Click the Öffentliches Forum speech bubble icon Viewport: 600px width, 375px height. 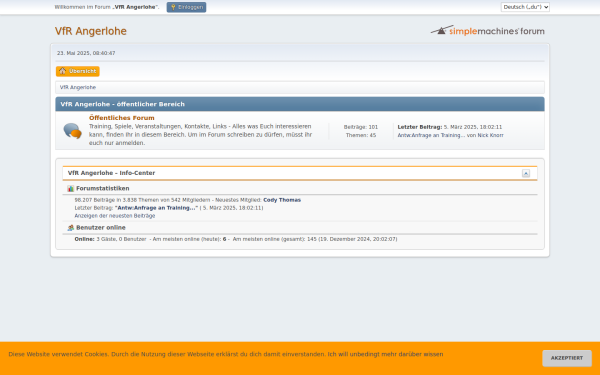pos(72,131)
